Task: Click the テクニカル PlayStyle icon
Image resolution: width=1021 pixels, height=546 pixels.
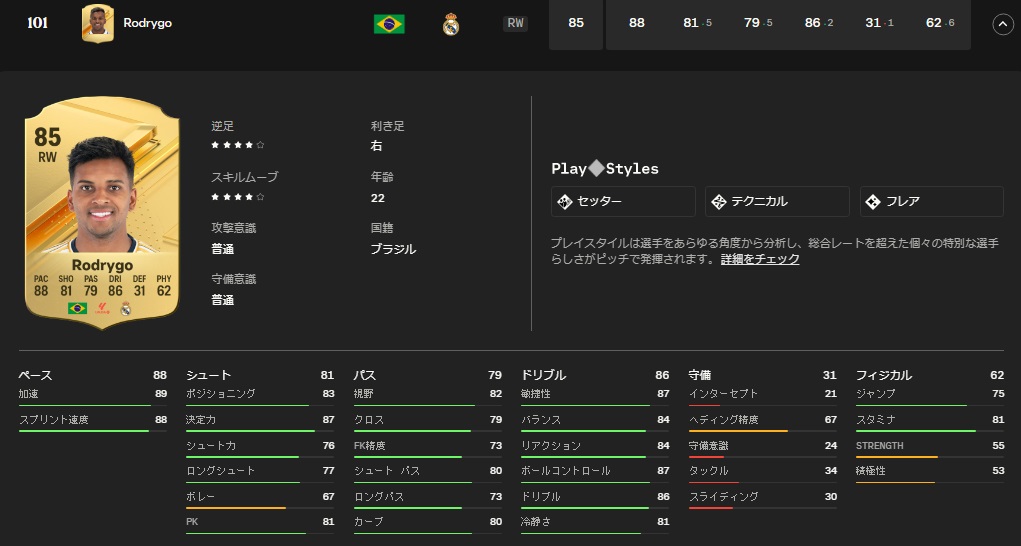Action: tap(718, 202)
